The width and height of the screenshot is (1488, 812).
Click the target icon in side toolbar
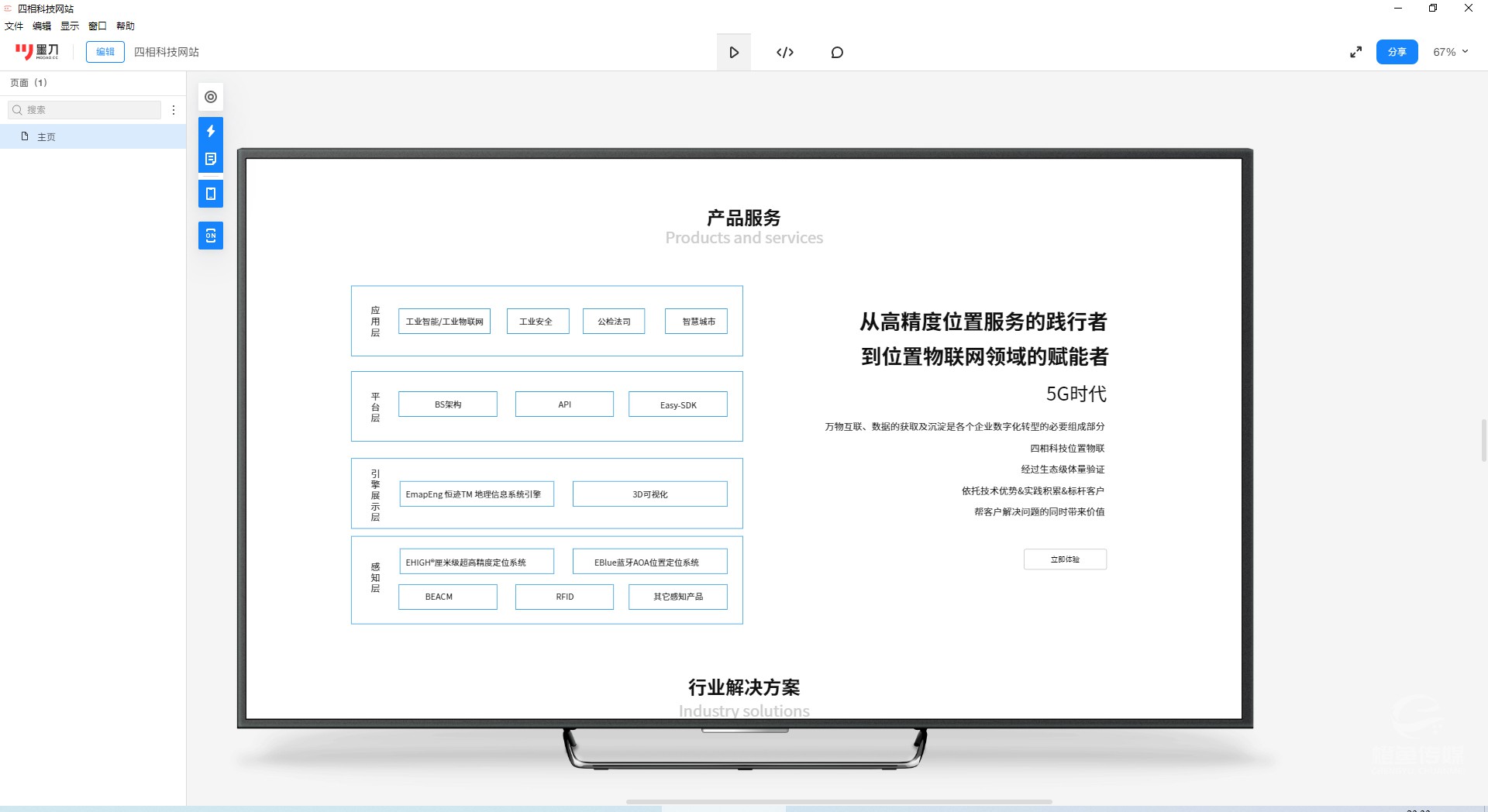coord(211,97)
